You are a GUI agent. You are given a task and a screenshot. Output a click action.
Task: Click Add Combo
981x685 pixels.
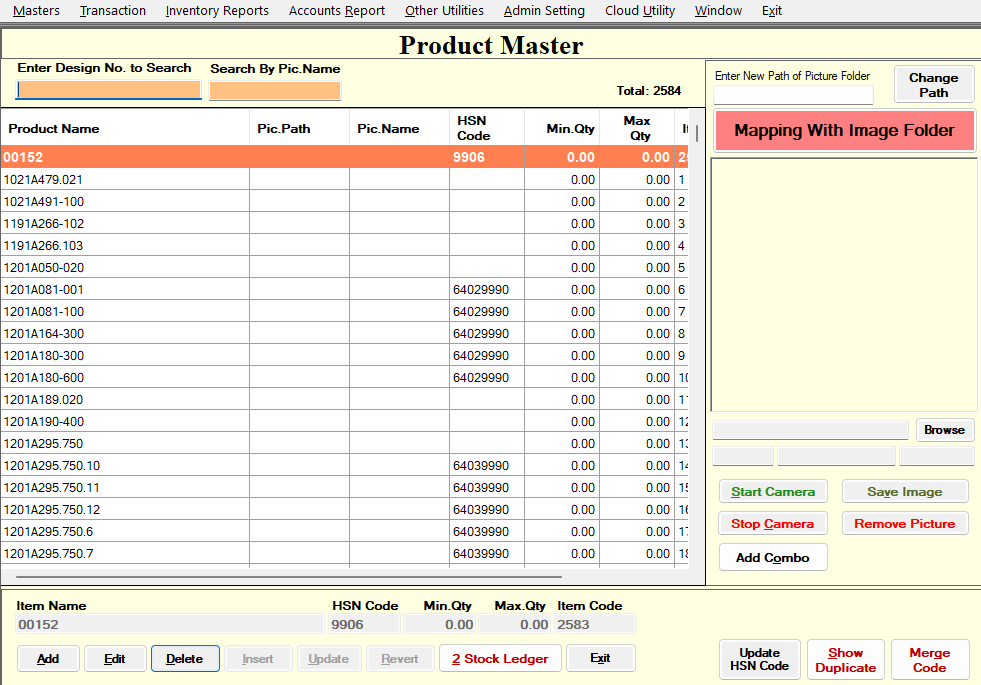pos(772,557)
